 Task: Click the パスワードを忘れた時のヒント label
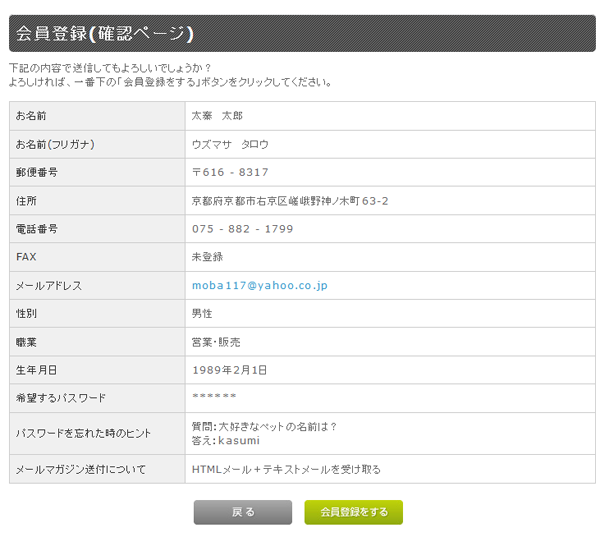click(x=83, y=433)
